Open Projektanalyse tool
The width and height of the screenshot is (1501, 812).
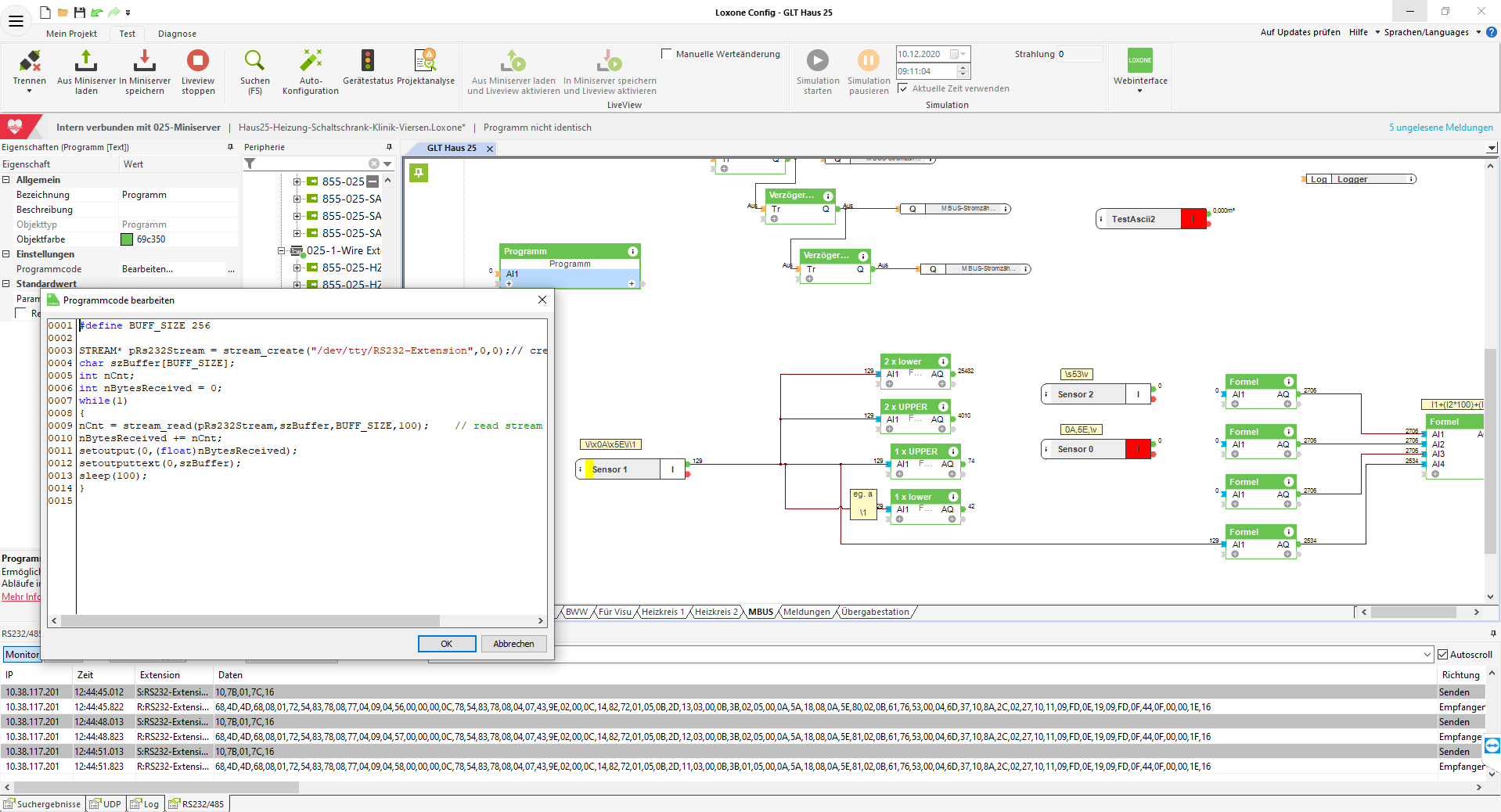click(x=425, y=62)
